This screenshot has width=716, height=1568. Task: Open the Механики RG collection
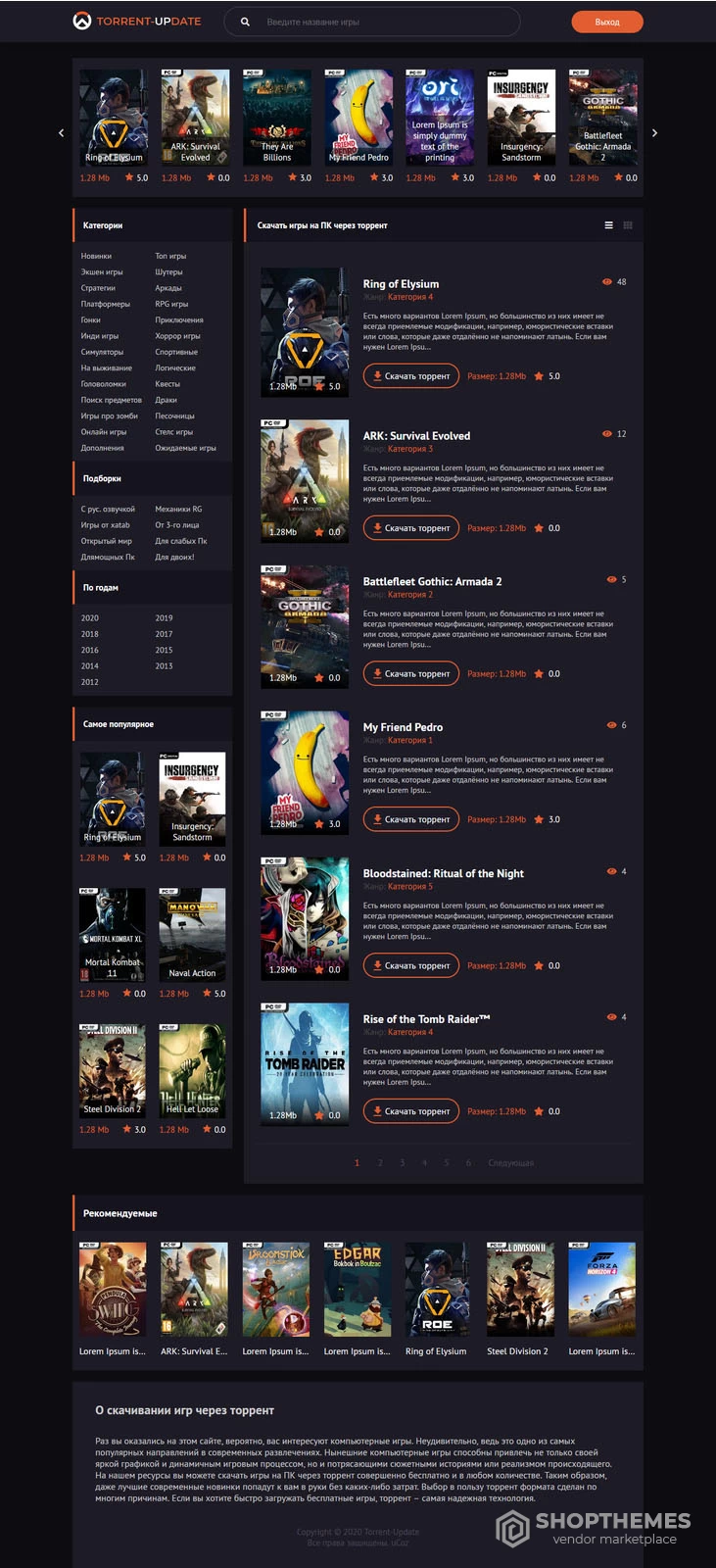tap(178, 510)
